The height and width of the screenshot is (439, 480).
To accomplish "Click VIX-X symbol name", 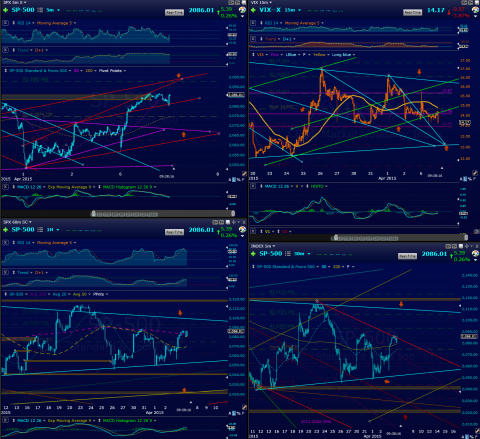I will (270, 10).
